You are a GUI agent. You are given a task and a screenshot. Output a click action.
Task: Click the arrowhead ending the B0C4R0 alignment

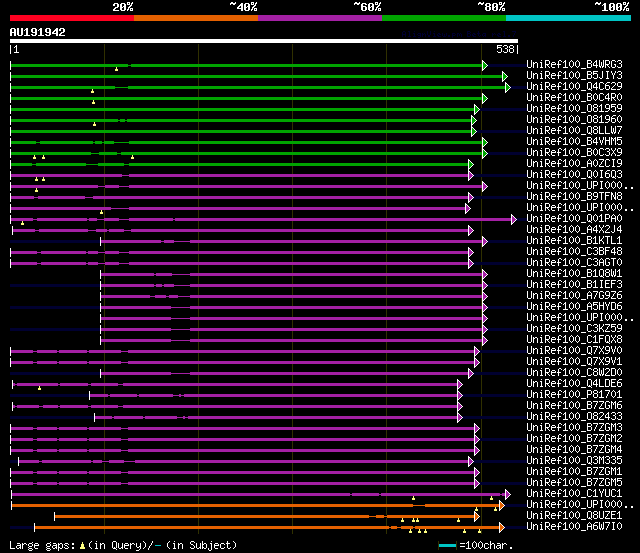click(x=485, y=98)
